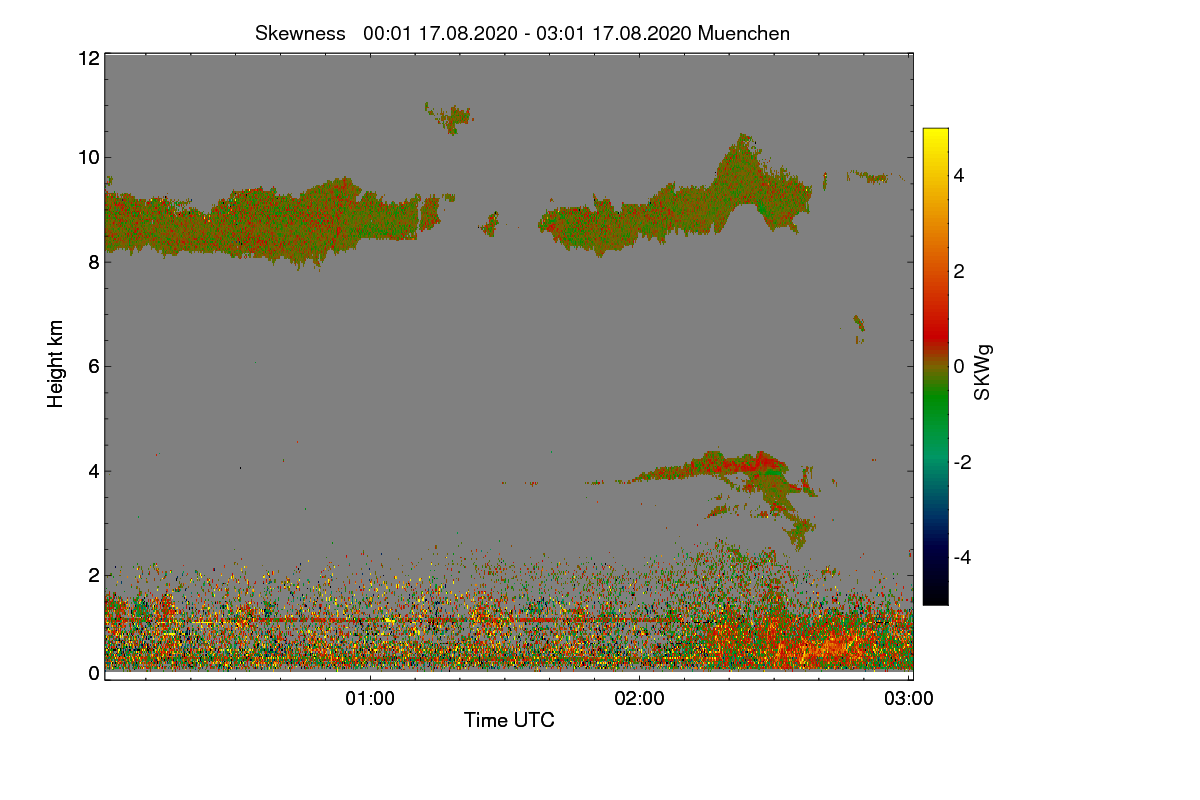This screenshot has height=800, width=1200.
Task: Click the 02:00 time axis label
Action: [x=640, y=699]
